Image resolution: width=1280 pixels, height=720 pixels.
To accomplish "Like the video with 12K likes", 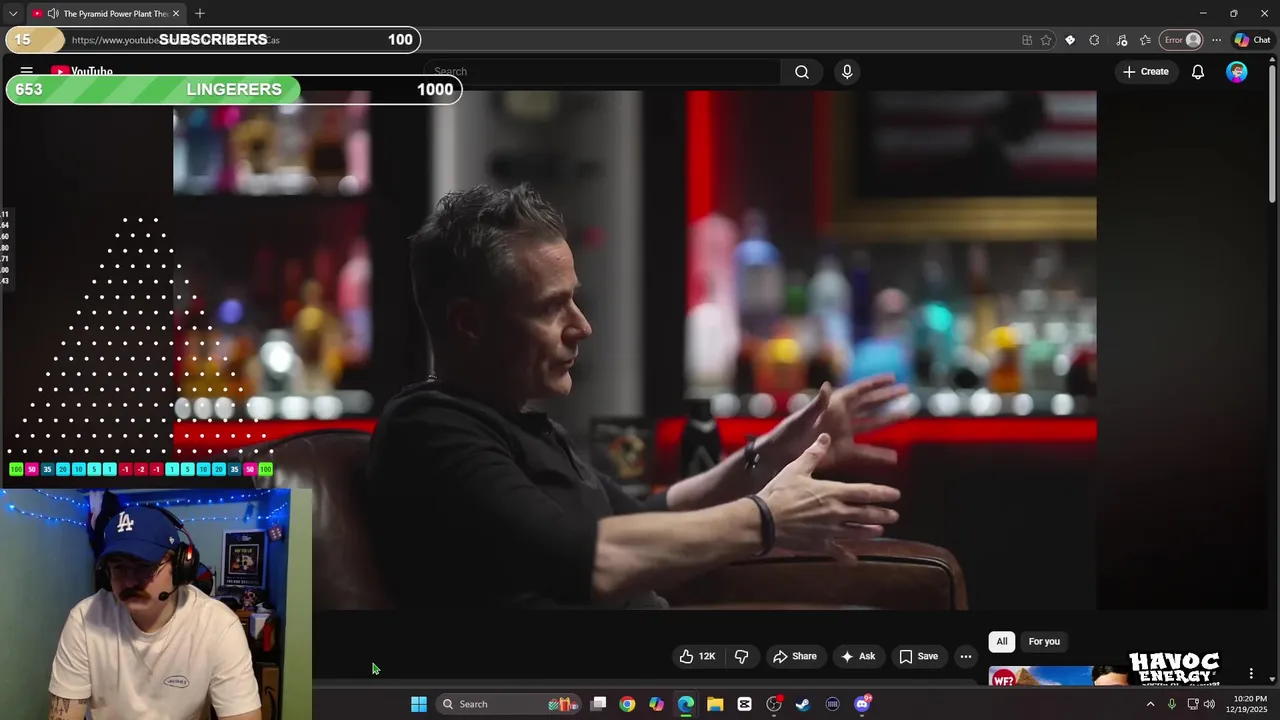I will [x=697, y=656].
